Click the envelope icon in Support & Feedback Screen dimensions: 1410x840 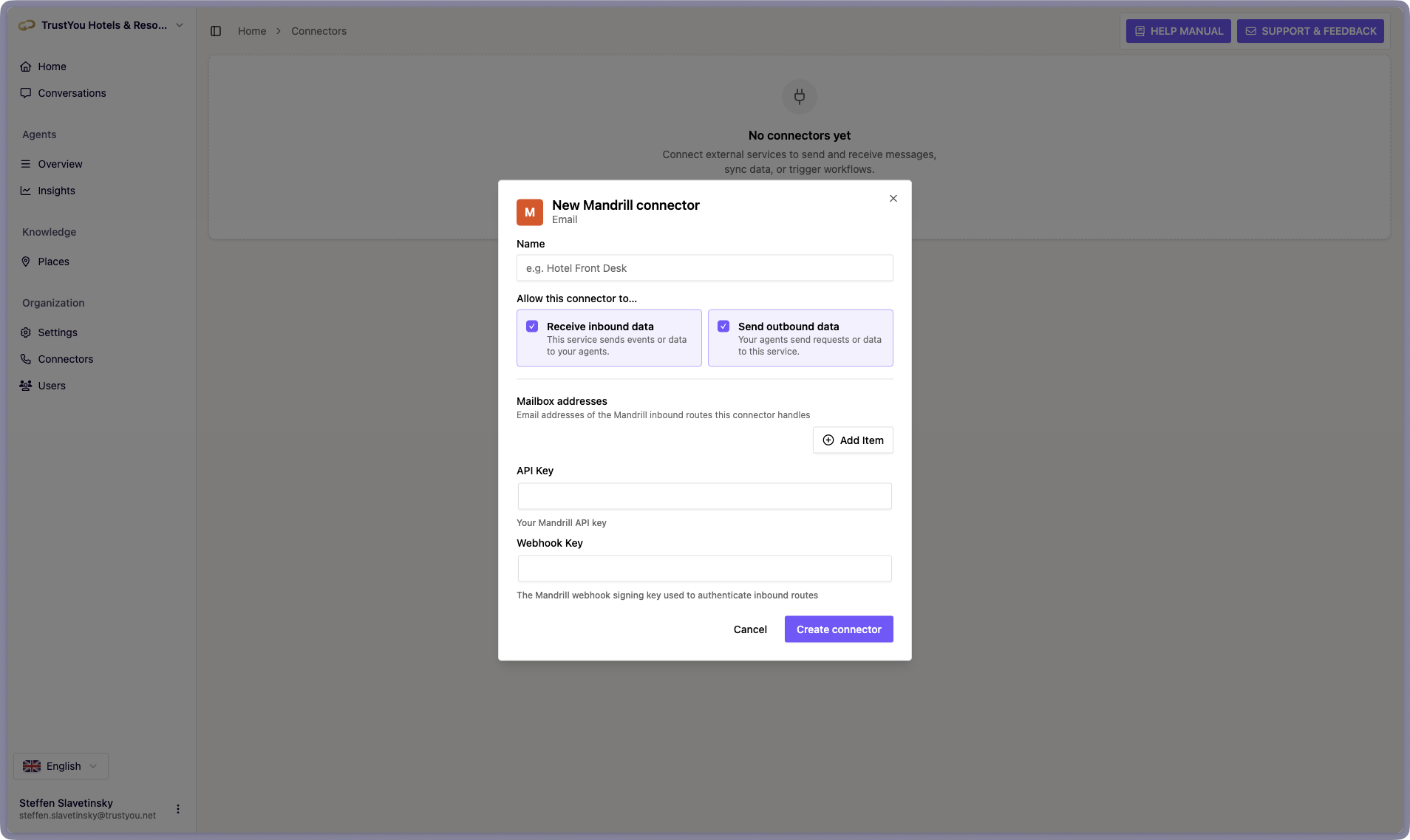tap(1250, 31)
